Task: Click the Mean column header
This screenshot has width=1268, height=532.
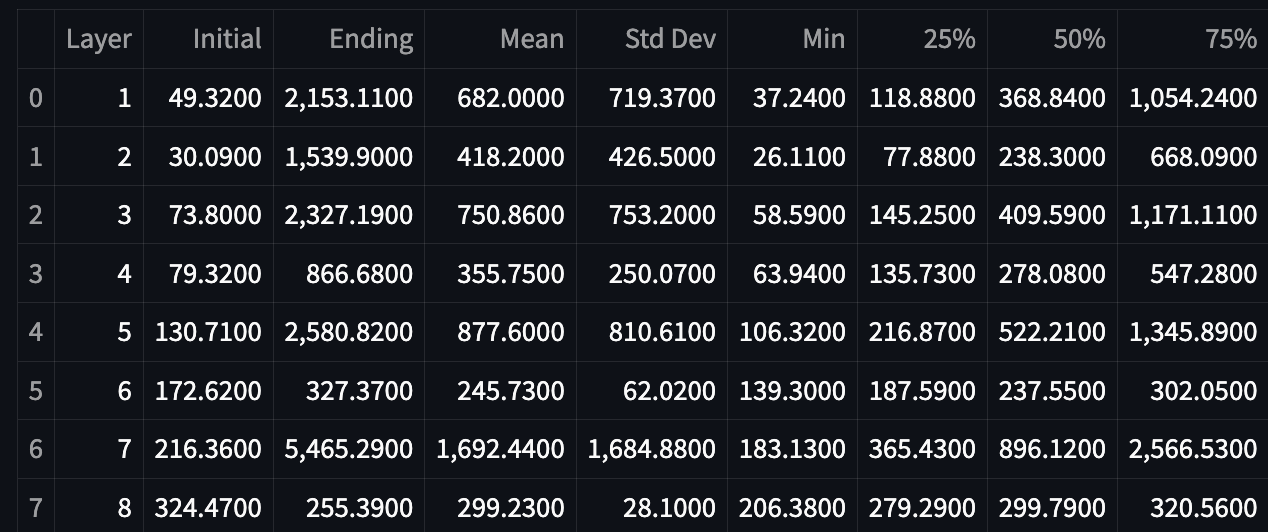Action: point(532,39)
